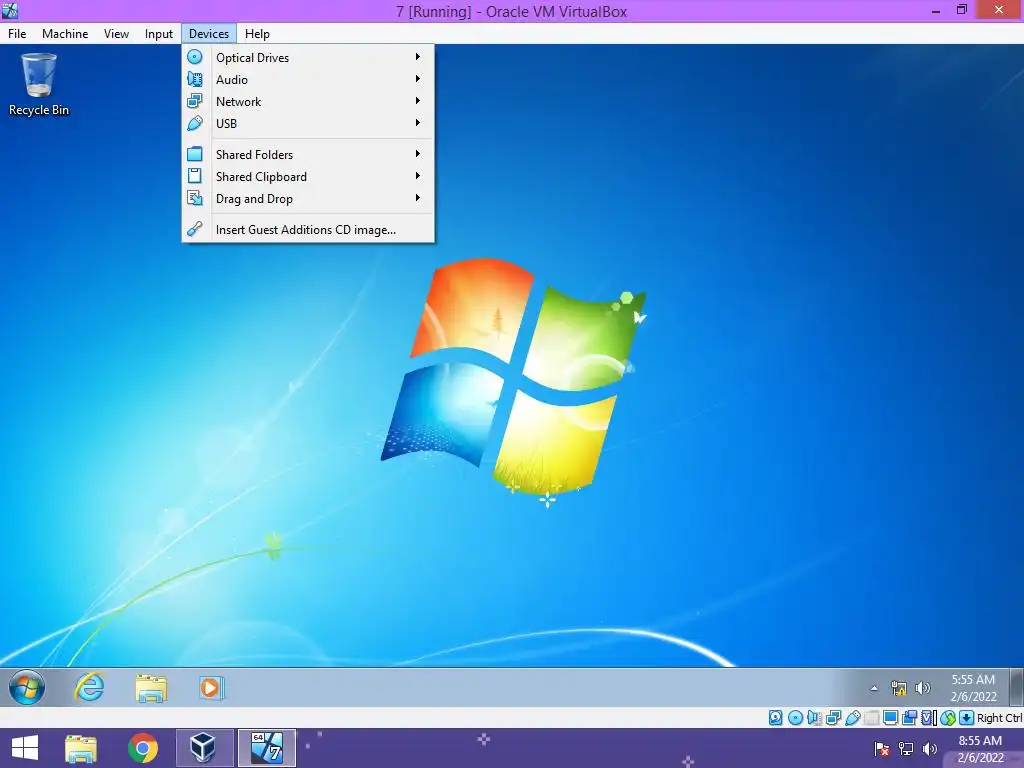Click the USB status bar indicator
The width and height of the screenshot is (1024, 768).
pyautogui.click(x=852, y=718)
